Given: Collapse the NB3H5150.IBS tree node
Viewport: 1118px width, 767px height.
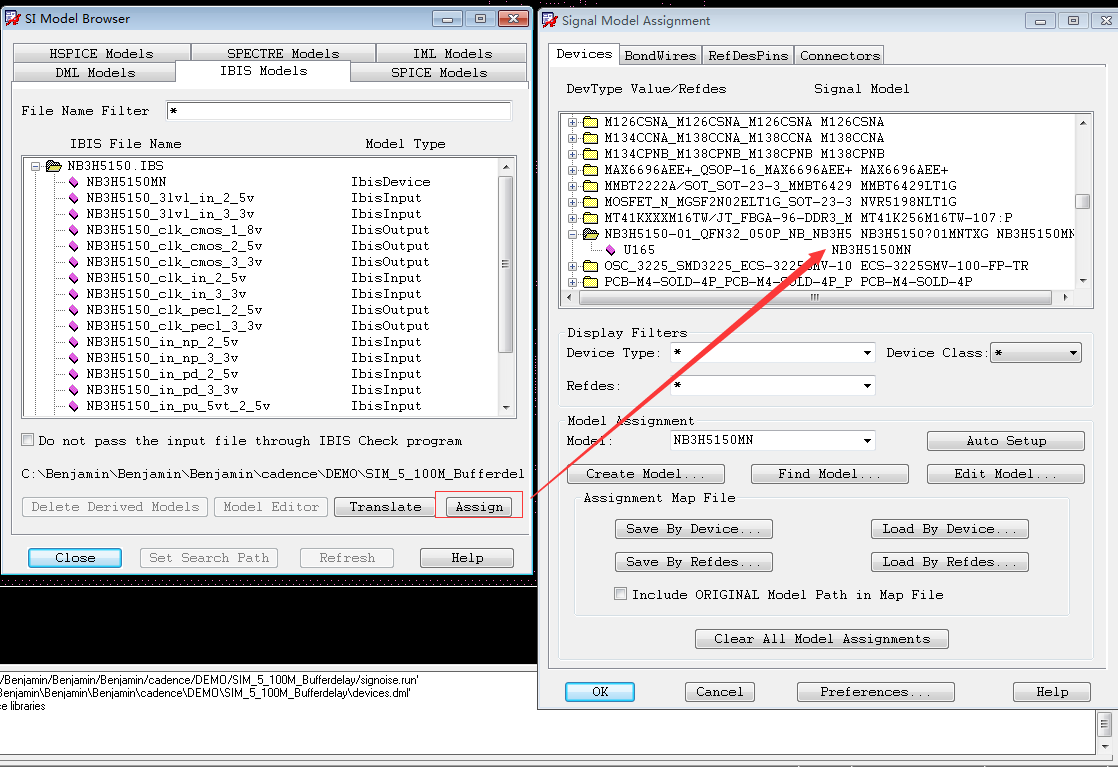Looking at the screenshot, I should click(x=35, y=166).
